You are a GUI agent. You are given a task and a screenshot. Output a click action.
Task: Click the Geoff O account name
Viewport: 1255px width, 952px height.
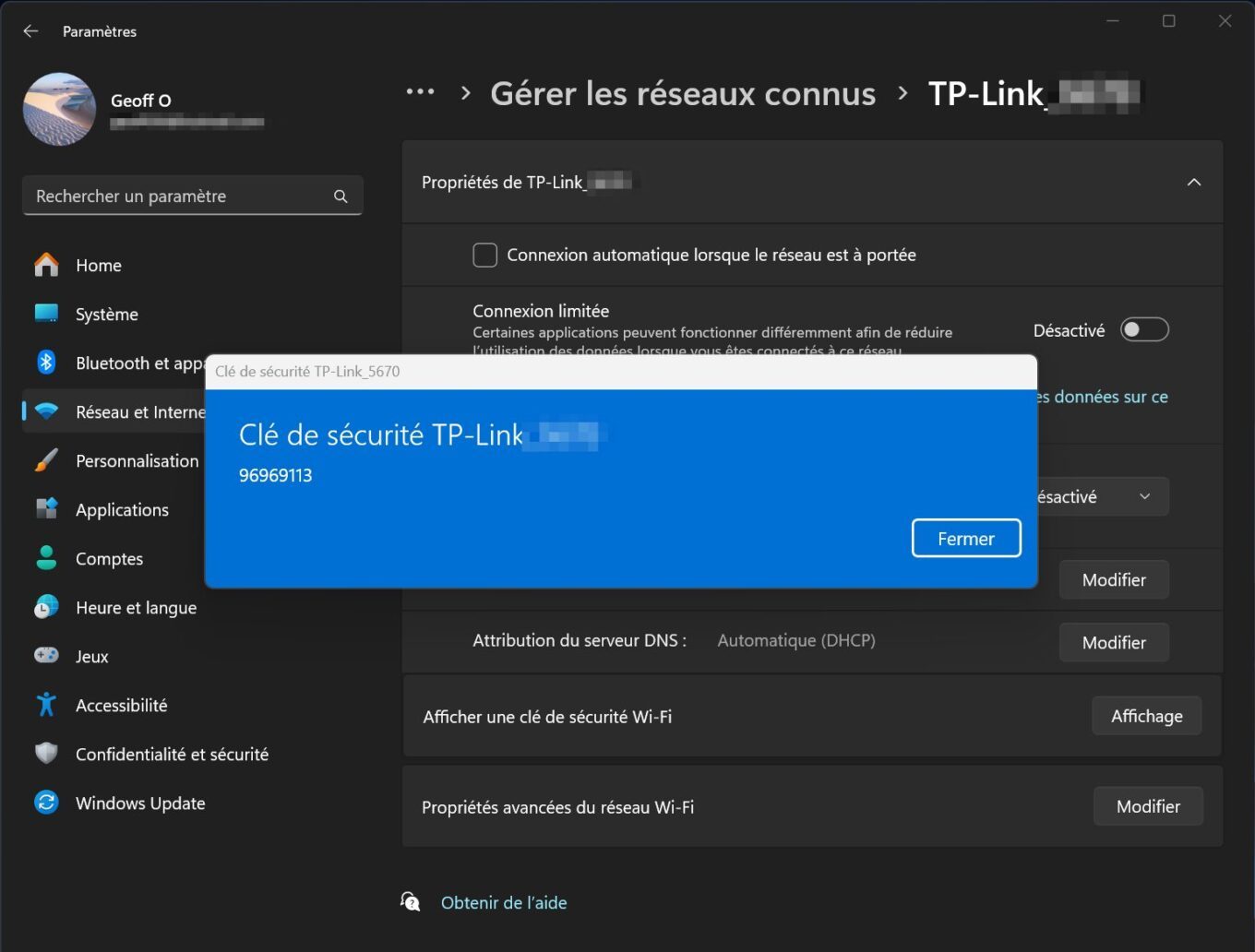click(x=140, y=101)
